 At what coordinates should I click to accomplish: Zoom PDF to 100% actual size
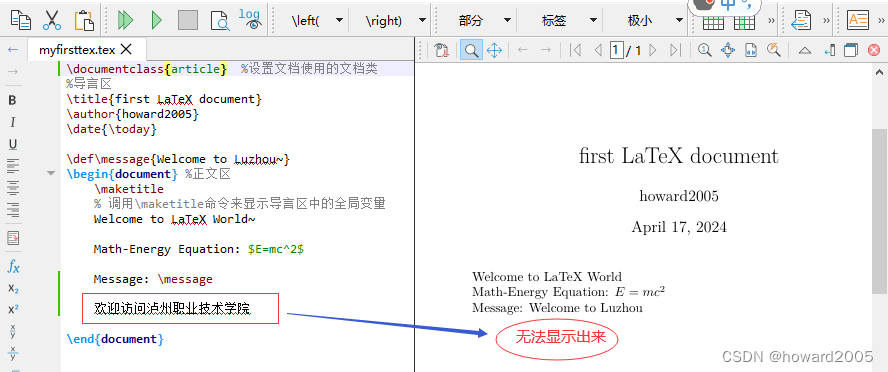[x=705, y=50]
